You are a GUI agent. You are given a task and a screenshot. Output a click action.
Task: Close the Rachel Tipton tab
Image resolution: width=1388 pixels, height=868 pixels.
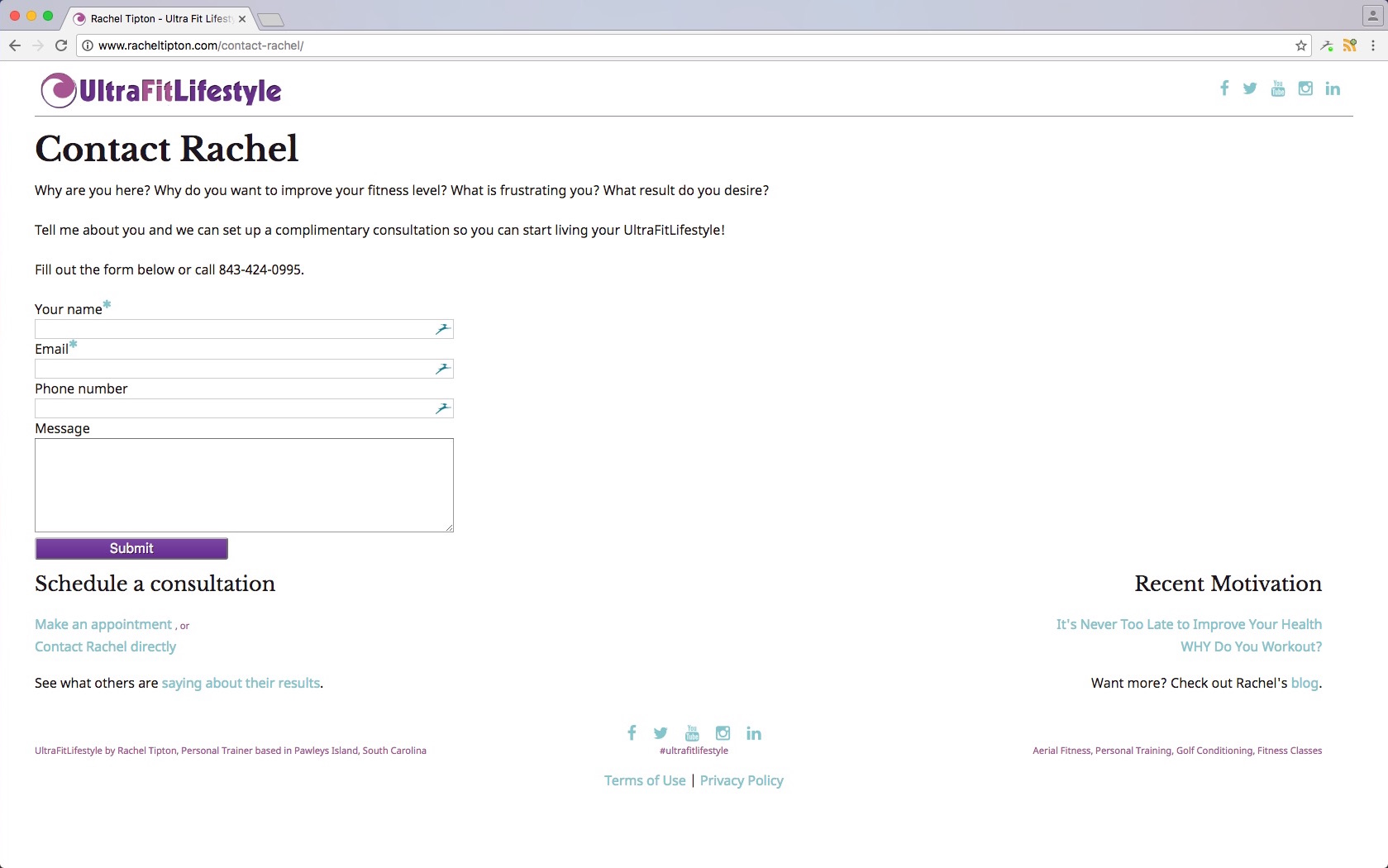[x=242, y=19]
